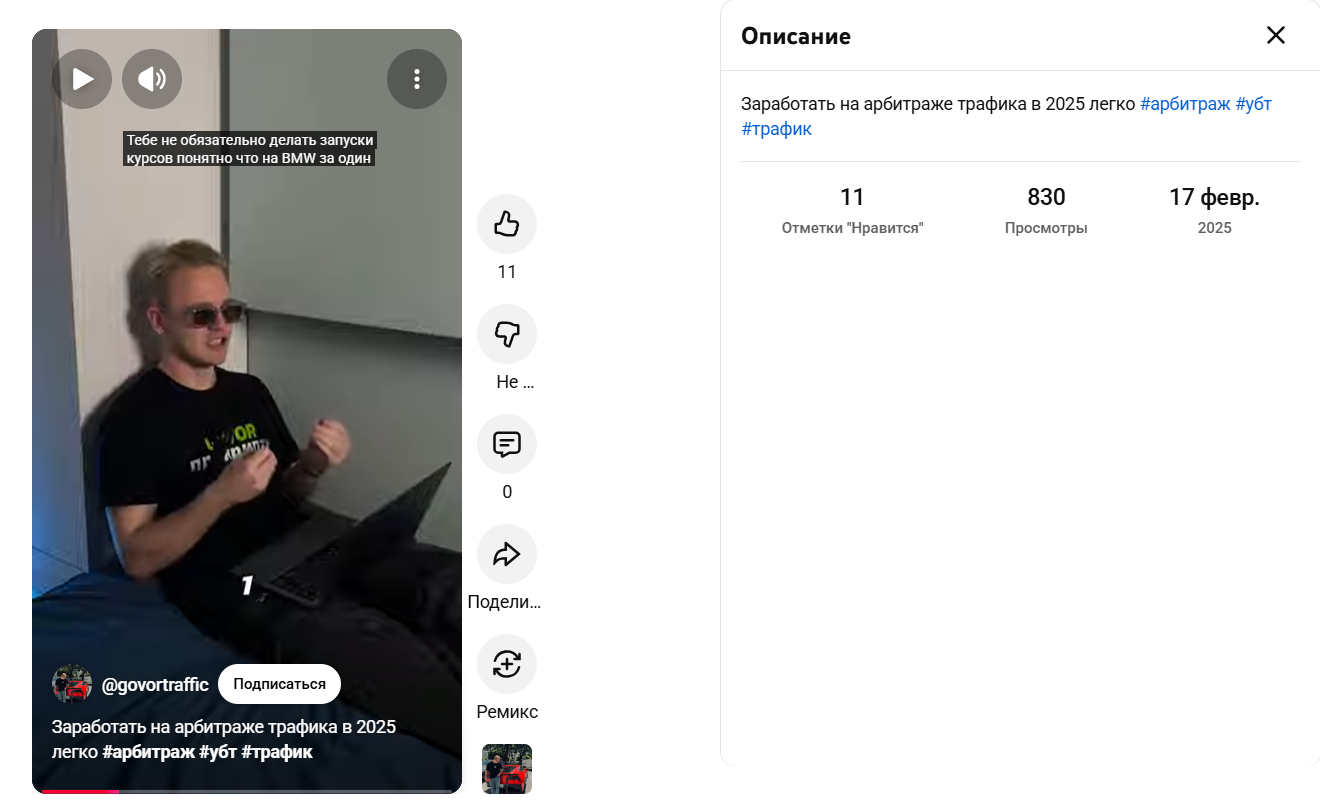
Task: Subscribe using the Подписаться button
Action: 279,684
